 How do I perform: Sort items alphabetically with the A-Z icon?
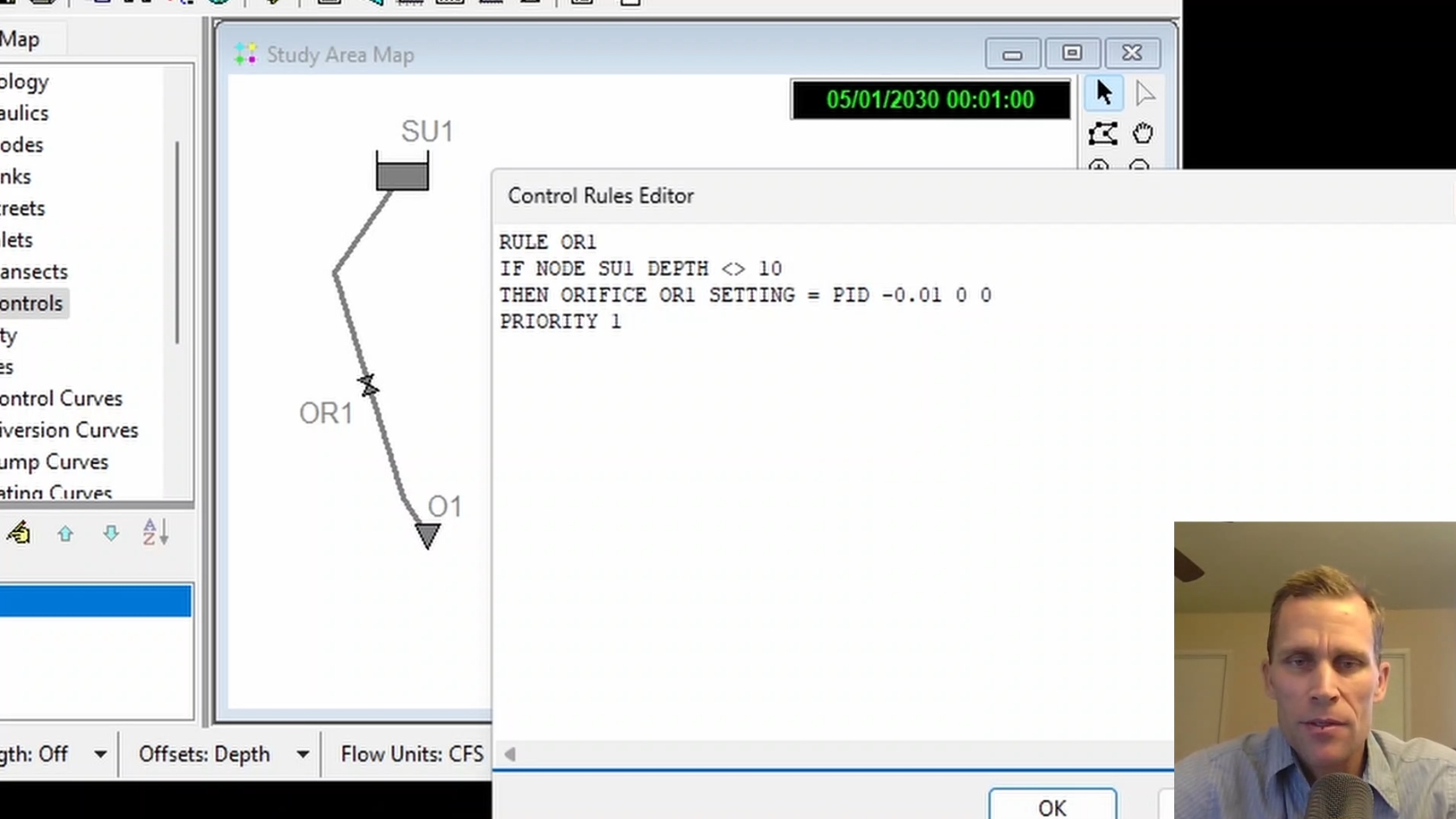pos(155,532)
